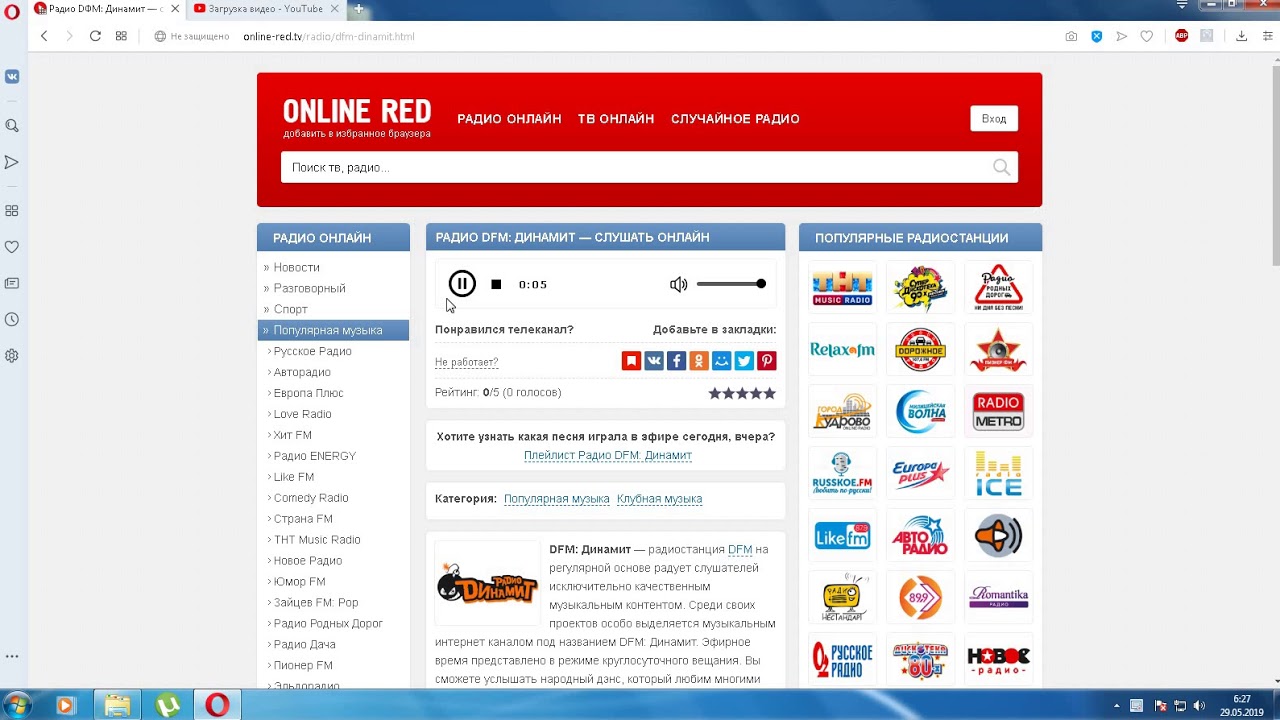Open the search panel in Opera sidebar

[12, 125]
